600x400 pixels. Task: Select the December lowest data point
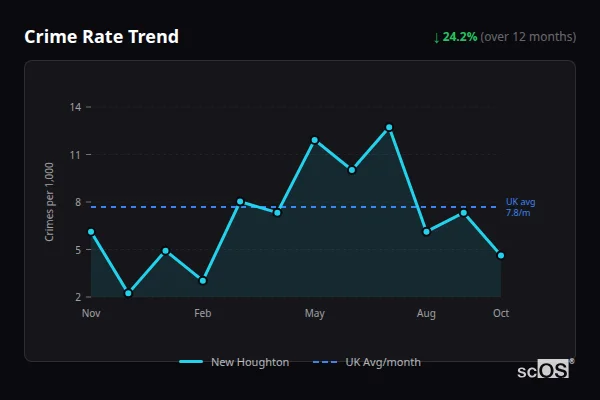click(x=128, y=293)
